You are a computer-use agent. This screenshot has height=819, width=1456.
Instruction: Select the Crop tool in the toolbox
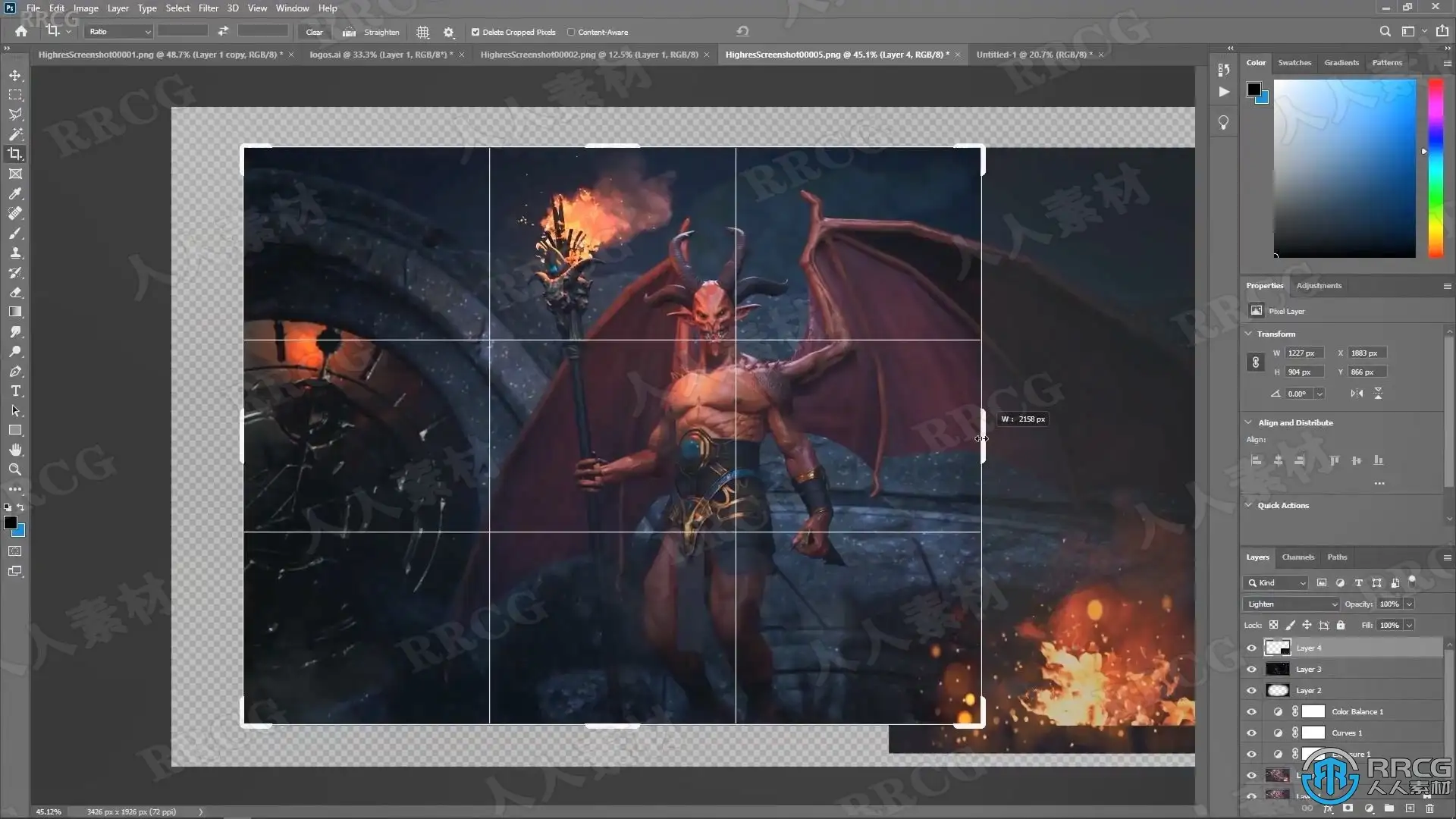pos(15,154)
